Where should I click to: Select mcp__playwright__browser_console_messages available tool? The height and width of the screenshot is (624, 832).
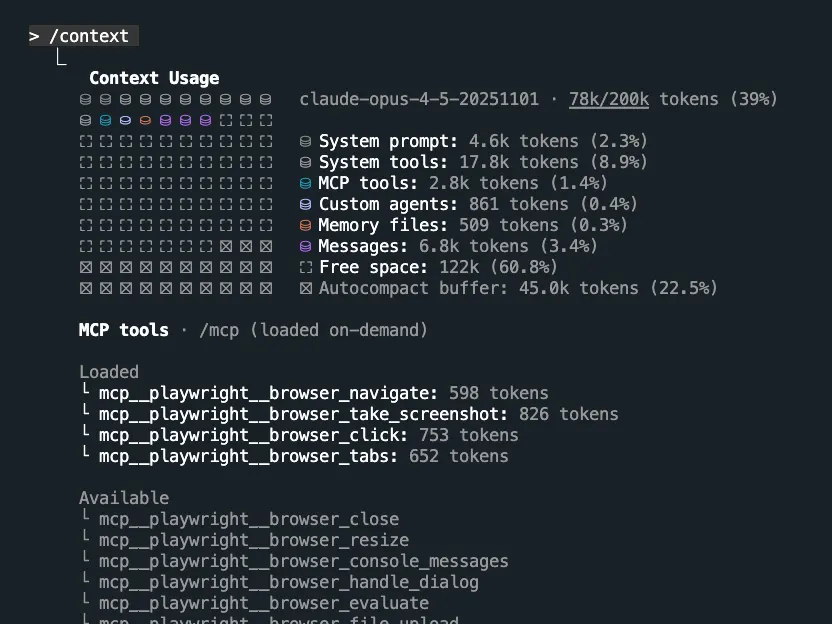304,561
